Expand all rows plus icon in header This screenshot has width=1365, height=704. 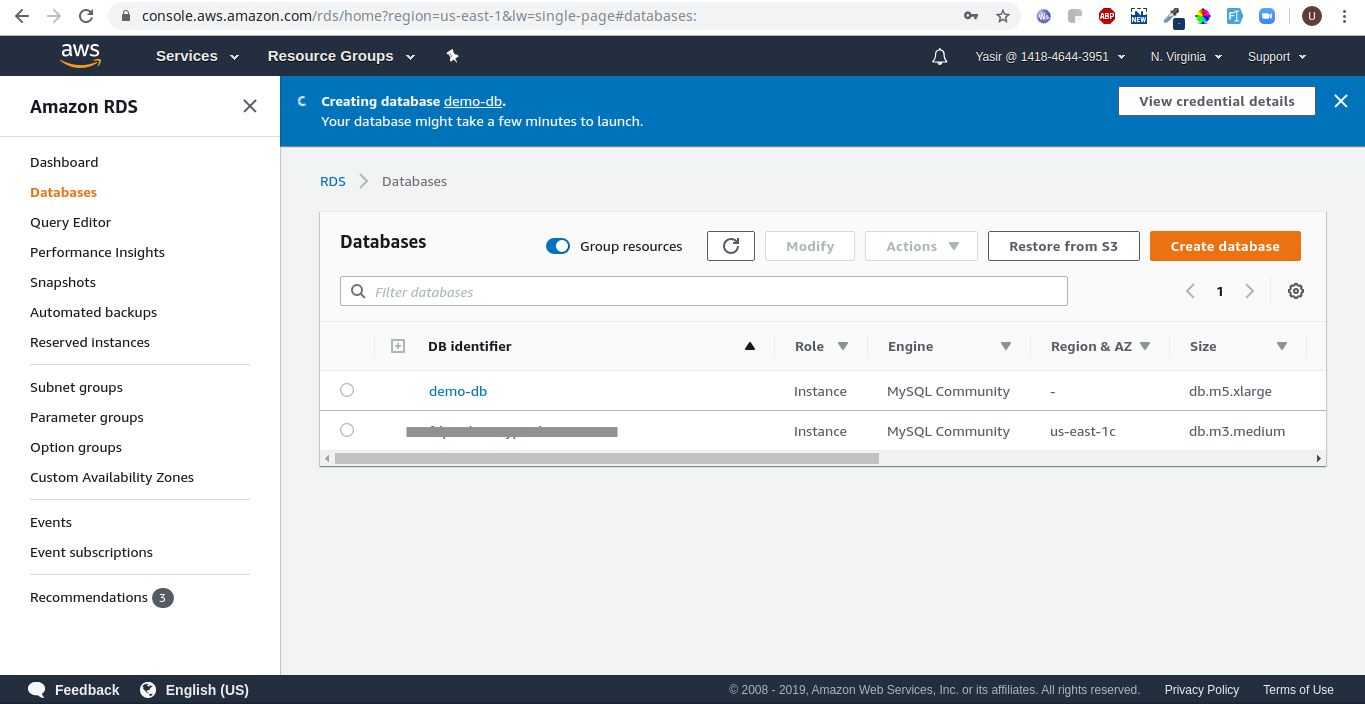click(397, 346)
